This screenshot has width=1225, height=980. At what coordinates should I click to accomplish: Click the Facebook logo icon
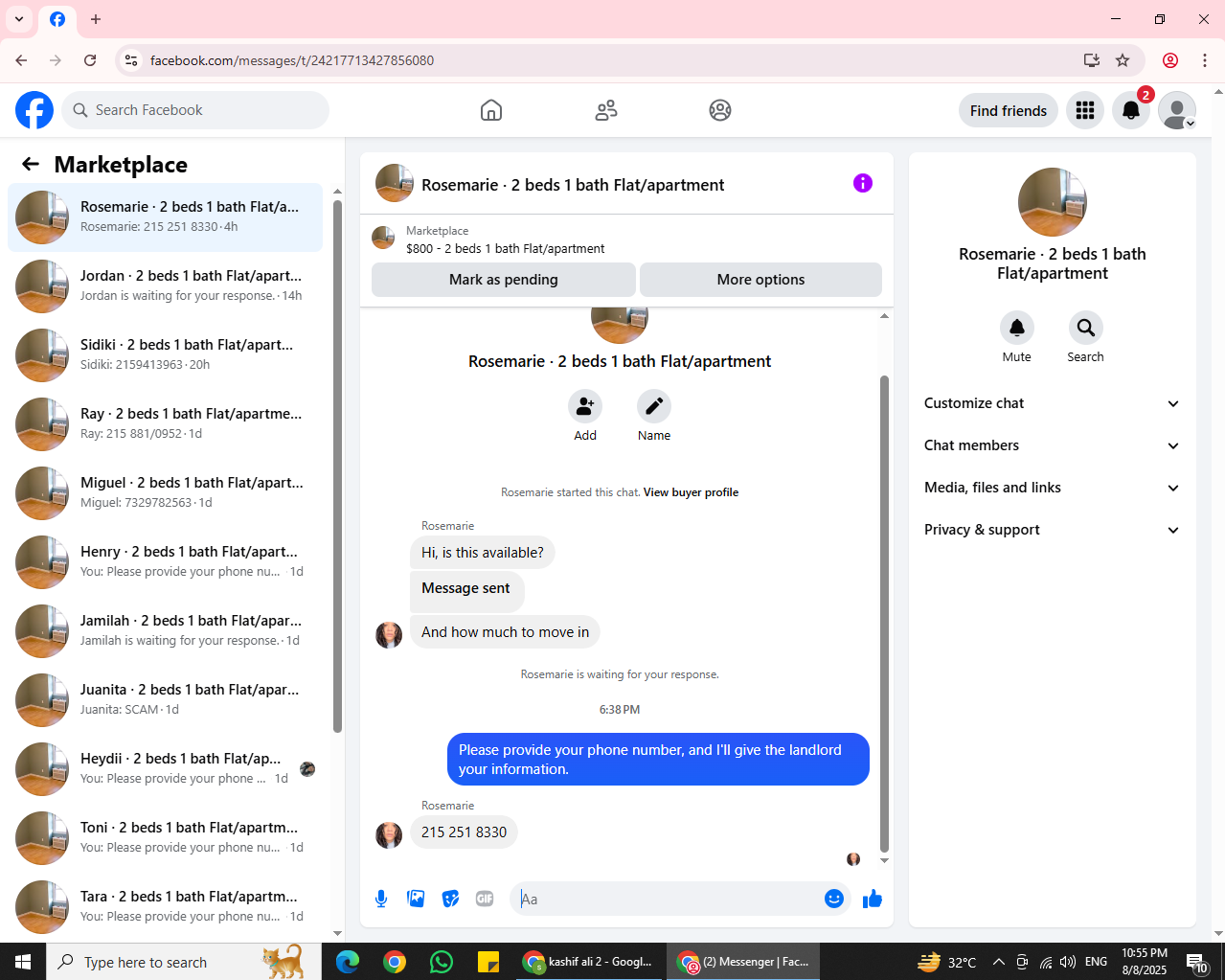tap(34, 110)
